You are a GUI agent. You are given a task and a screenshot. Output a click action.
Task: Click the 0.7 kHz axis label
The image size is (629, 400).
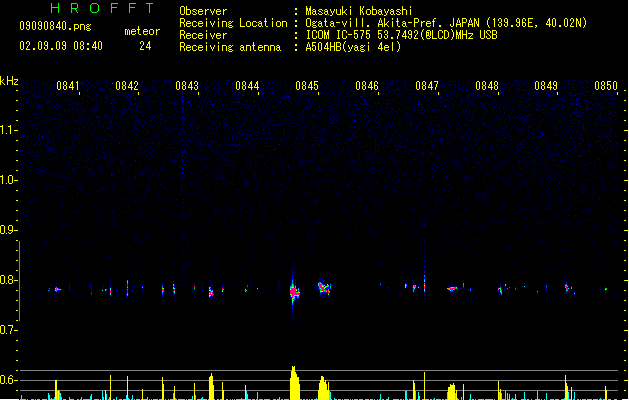click(x=8, y=330)
